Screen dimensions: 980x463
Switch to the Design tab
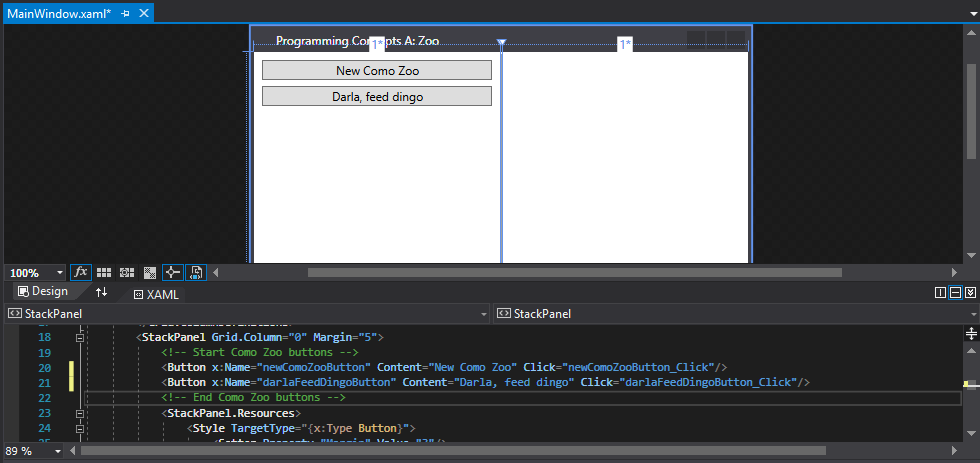(42, 292)
